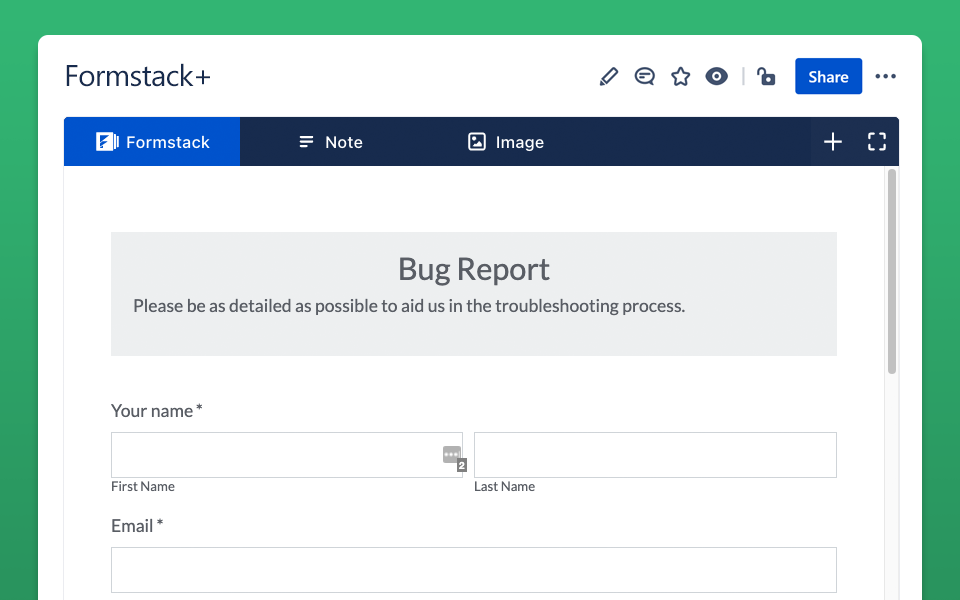Click the Last Name input field

coord(655,455)
